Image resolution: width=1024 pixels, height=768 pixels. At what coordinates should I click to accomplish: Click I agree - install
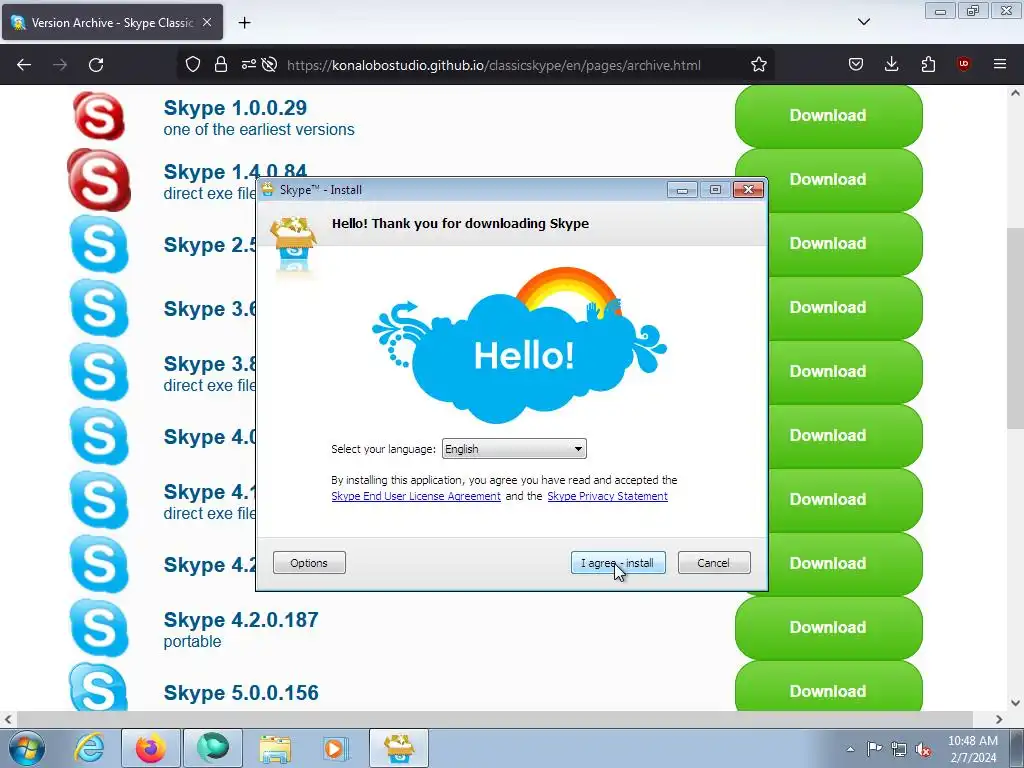(x=618, y=563)
